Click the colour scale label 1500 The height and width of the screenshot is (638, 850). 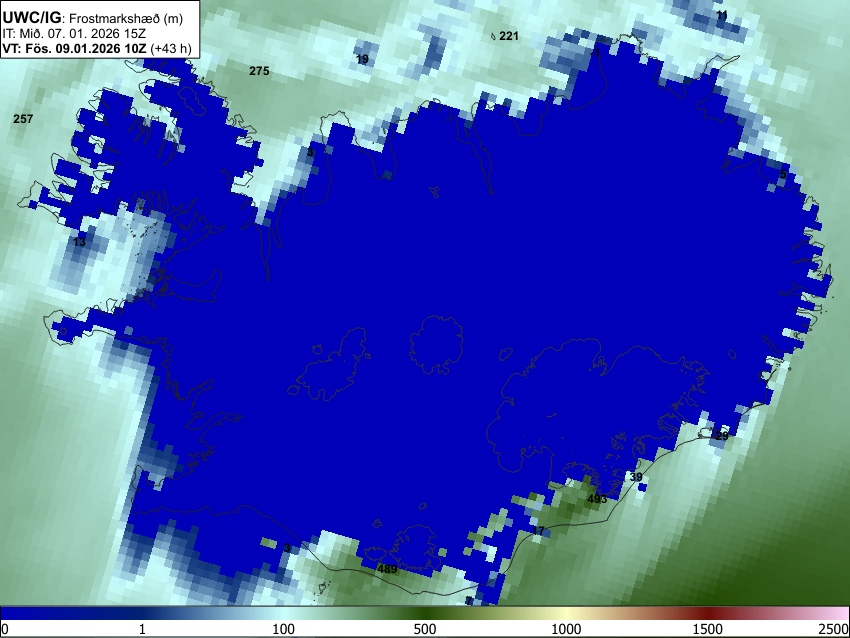(708, 629)
